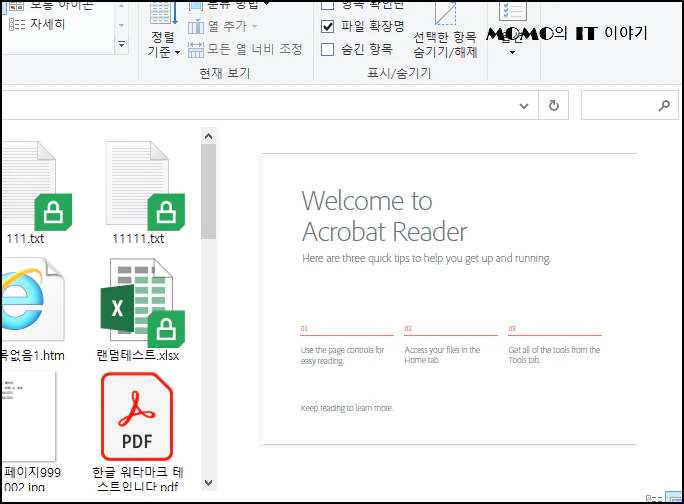Expand the layout gallery more arrow
The width and height of the screenshot is (684, 504).
pos(122,45)
